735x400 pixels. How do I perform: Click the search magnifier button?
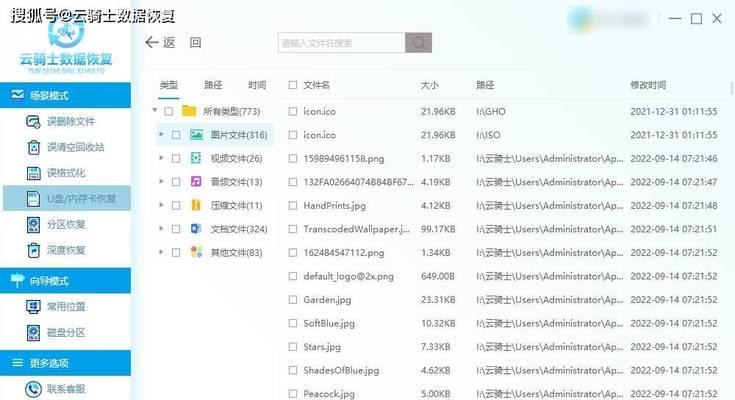tap(419, 43)
